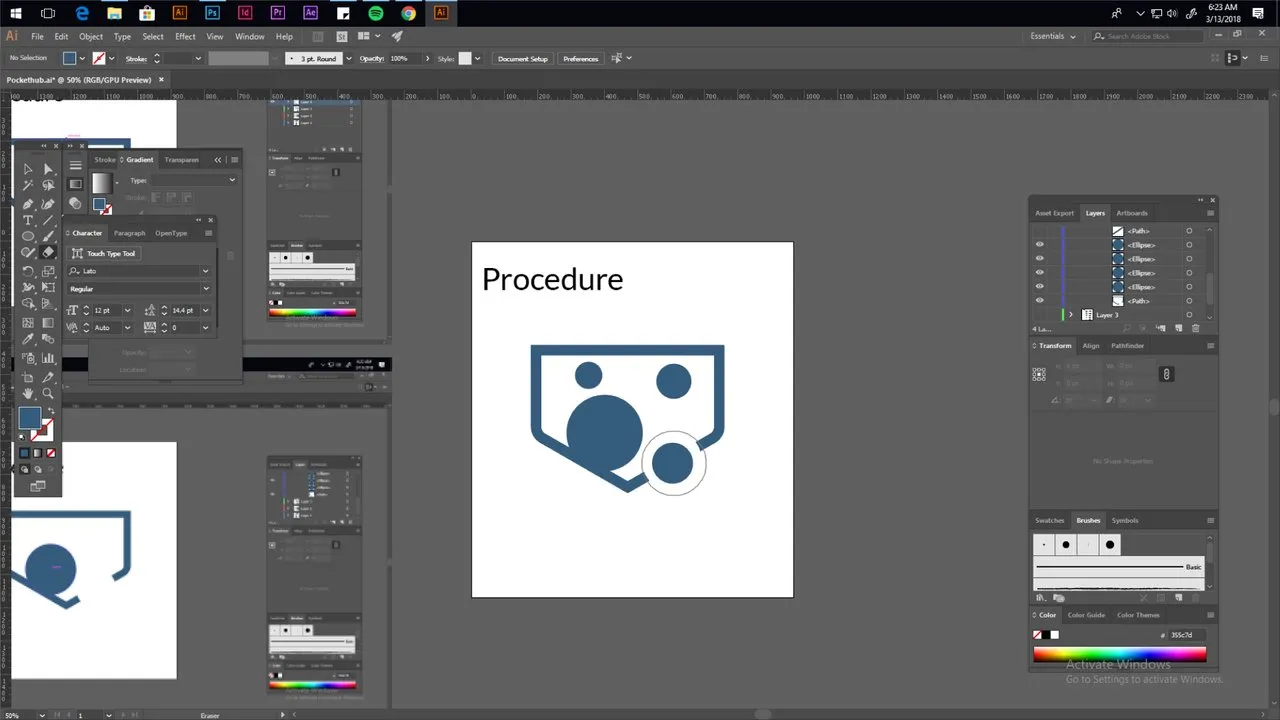
Task: Select the Direct Selection tool
Action: click(x=48, y=169)
